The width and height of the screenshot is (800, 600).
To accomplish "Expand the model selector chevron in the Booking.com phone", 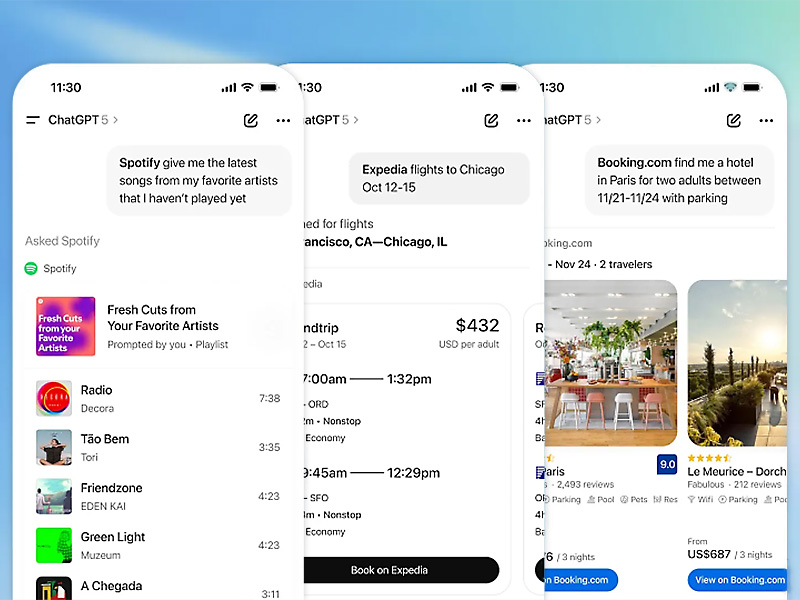I will point(598,120).
